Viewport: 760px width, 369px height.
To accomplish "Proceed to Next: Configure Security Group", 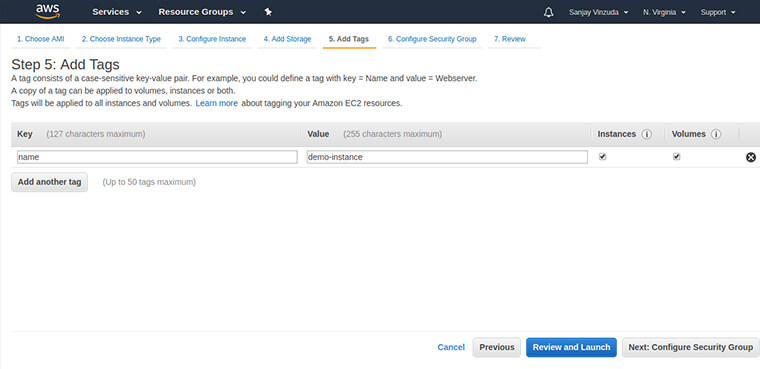I will pyautogui.click(x=691, y=347).
